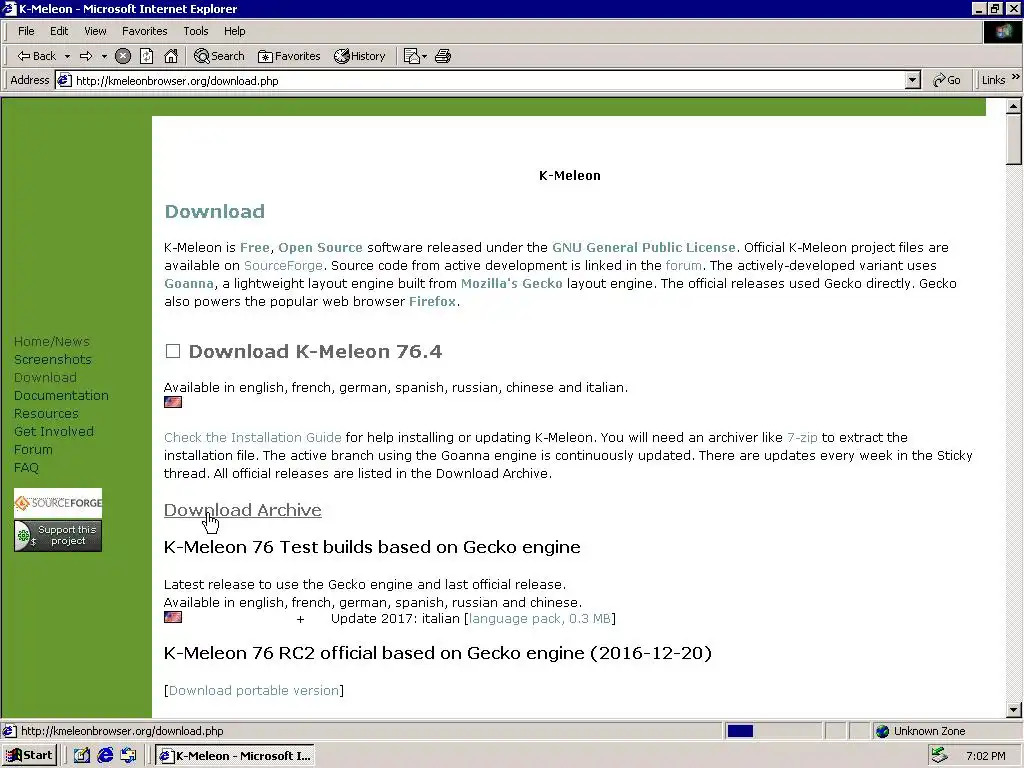Click the blue progress indicator in status bar
This screenshot has height=768, width=1024.
pyautogui.click(x=741, y=731)
